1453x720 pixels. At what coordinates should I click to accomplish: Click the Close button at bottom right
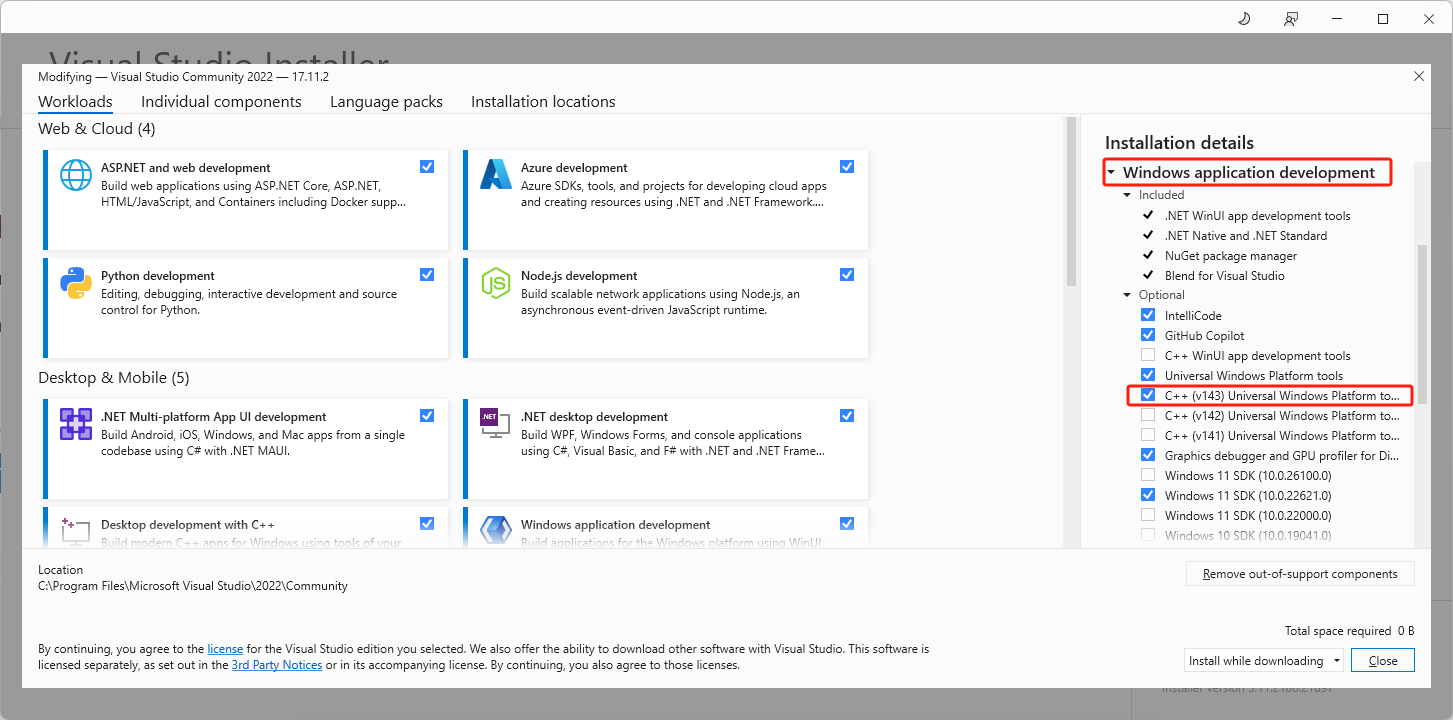(x=1383, y=660)
